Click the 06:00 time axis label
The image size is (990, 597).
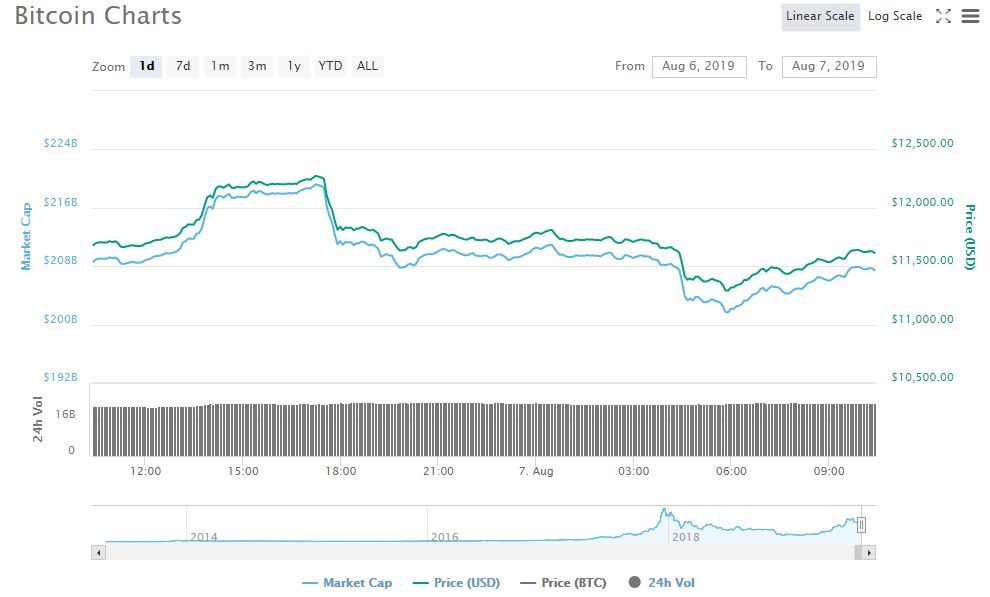point(731,471)
